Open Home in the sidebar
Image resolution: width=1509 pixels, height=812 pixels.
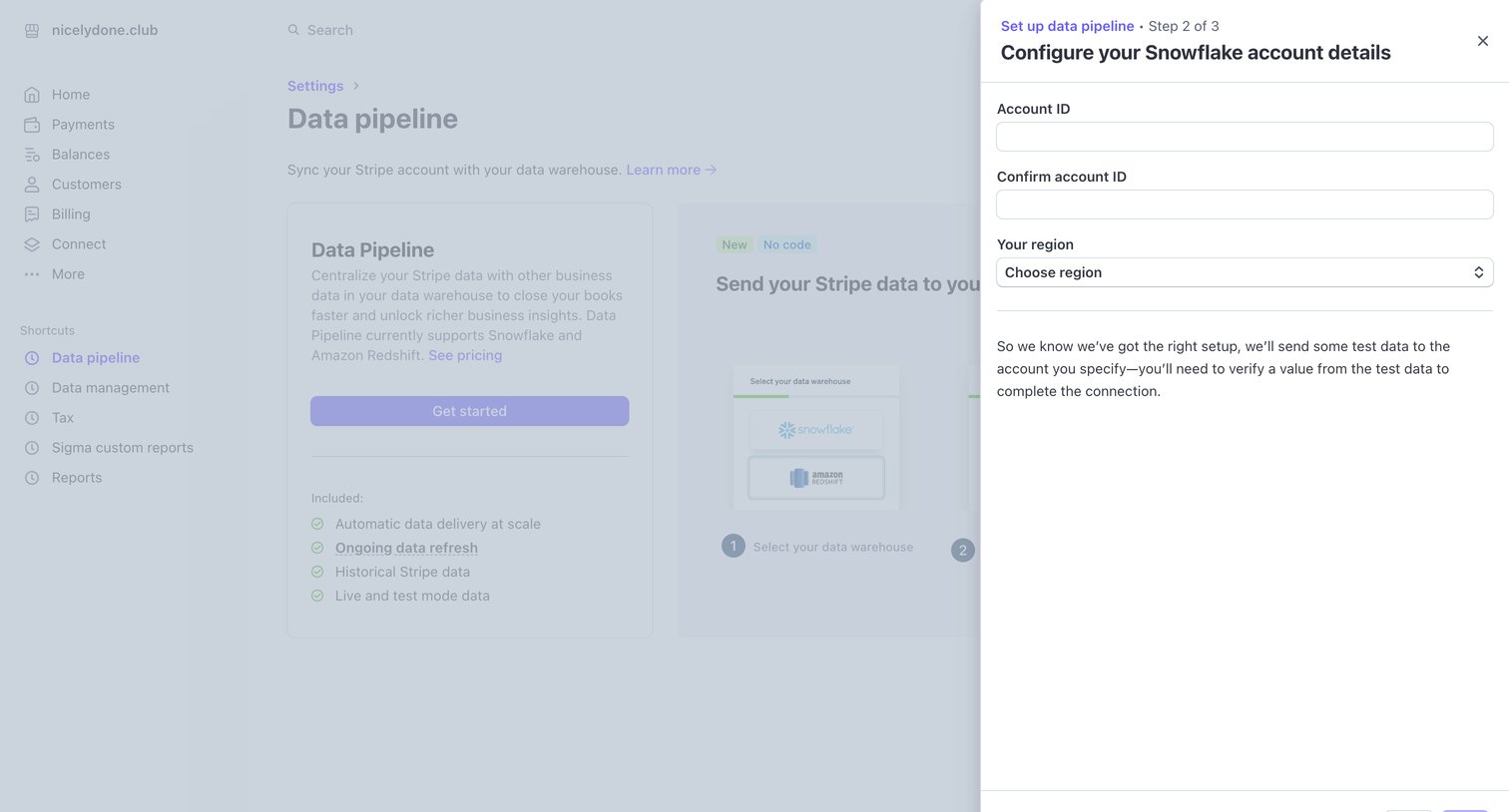point(71,95)
